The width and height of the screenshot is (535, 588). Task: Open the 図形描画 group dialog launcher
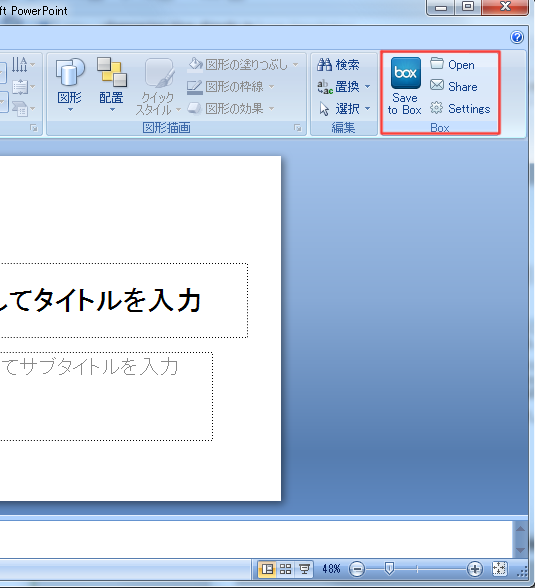298,128
